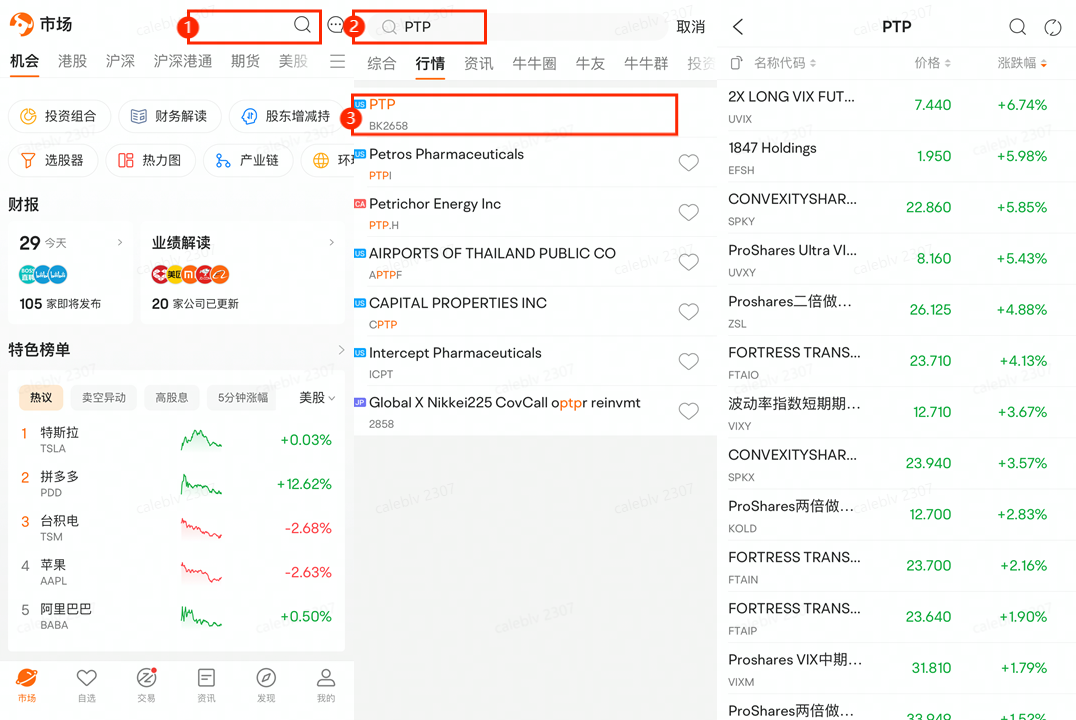Screen dimensions: 1076x720
Task: Go to 交易 in bottom navigation
Action: coord(146,685)
